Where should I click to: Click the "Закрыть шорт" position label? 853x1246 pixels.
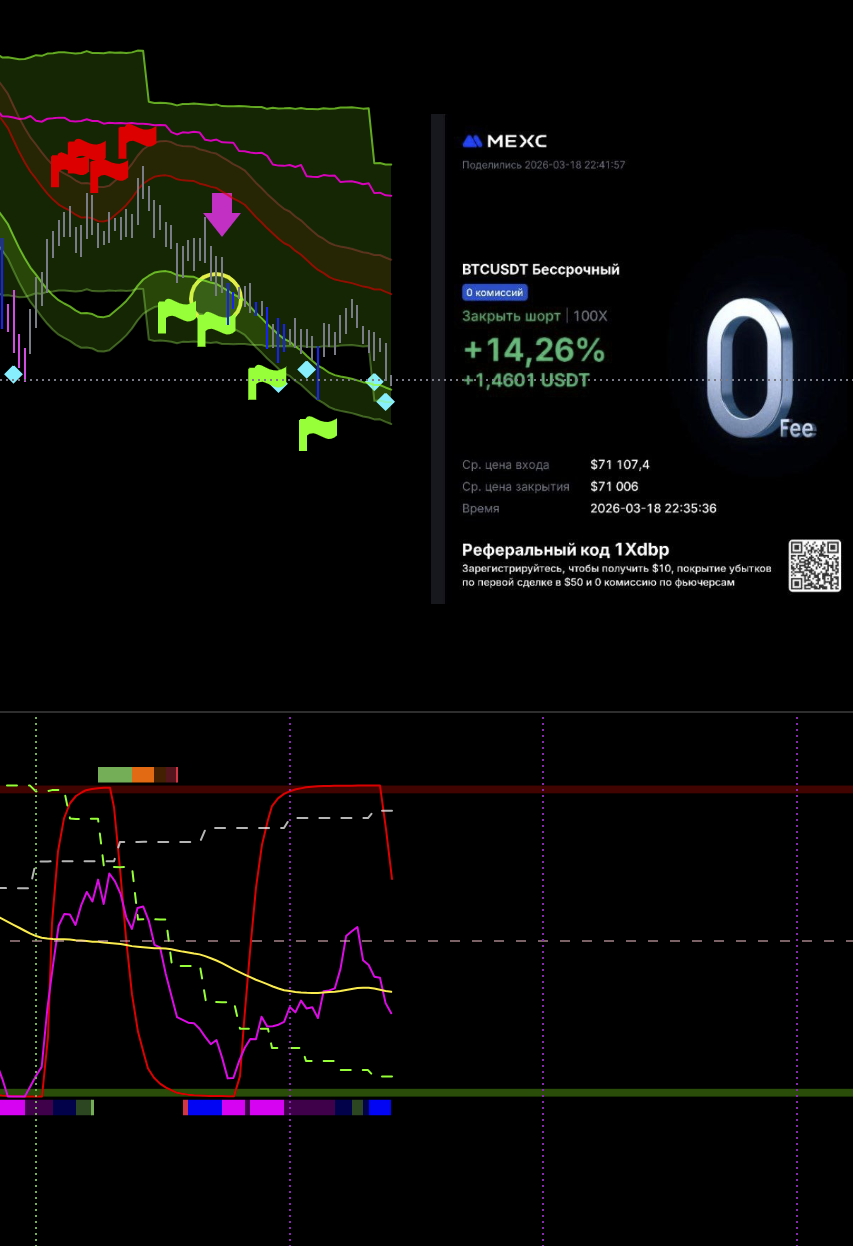512,316
